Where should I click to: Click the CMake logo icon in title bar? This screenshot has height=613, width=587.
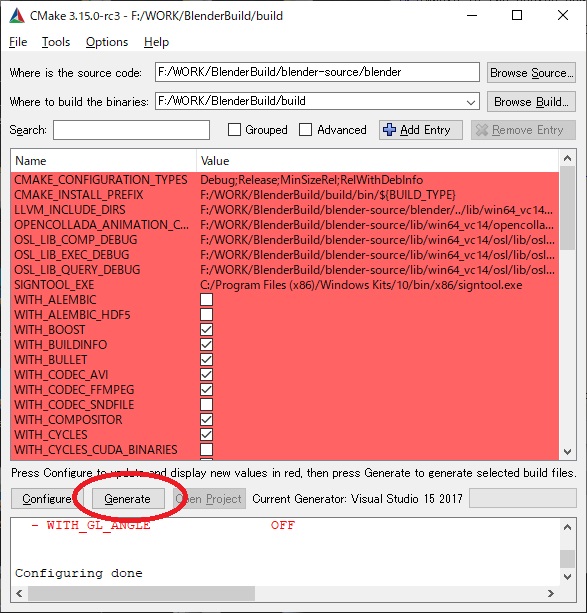17,16
